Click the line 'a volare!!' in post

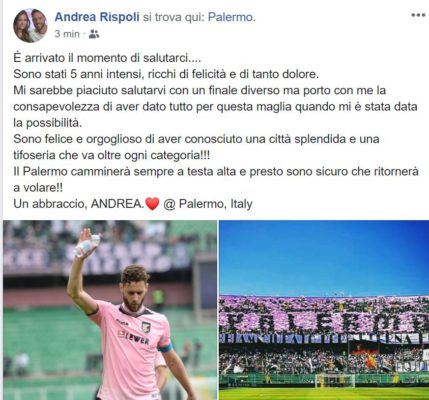[x=38, y=188]
